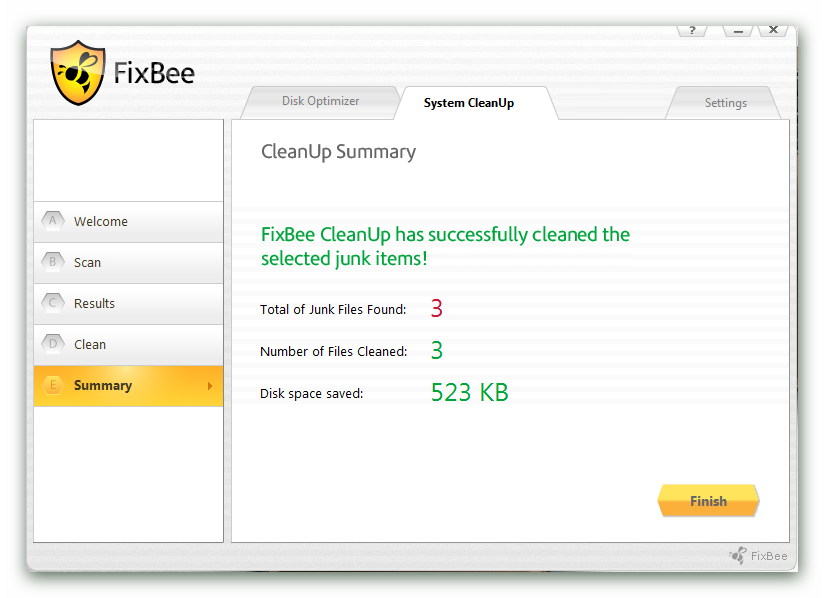Click the 523 KB disk space value

[x=469, y=393]
